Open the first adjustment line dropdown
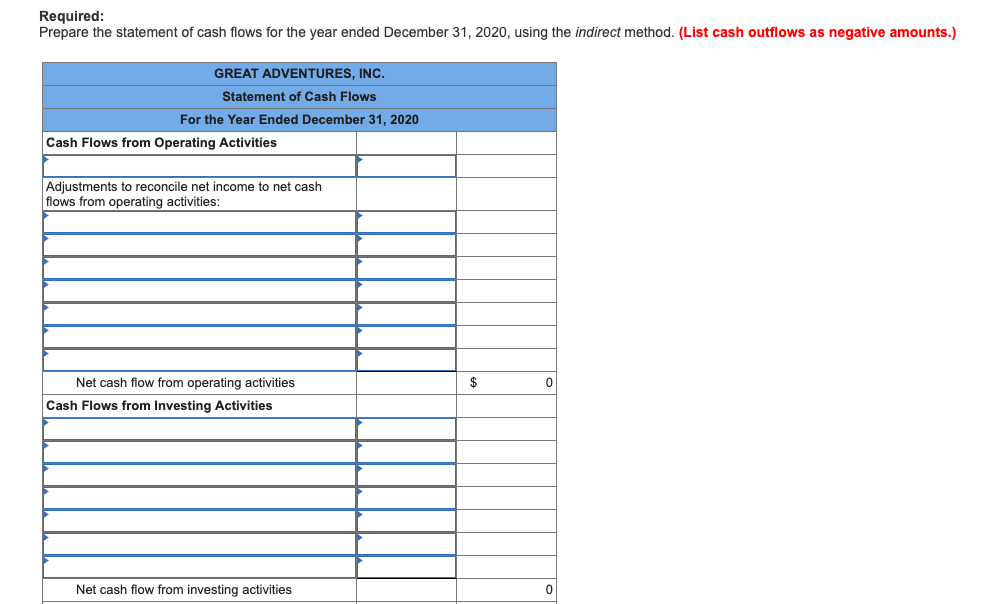 (x=198, y=222)
